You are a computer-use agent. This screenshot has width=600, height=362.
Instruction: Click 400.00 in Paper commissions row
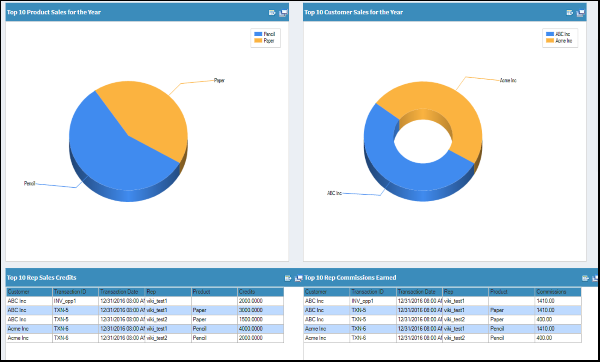pos(558,320)
